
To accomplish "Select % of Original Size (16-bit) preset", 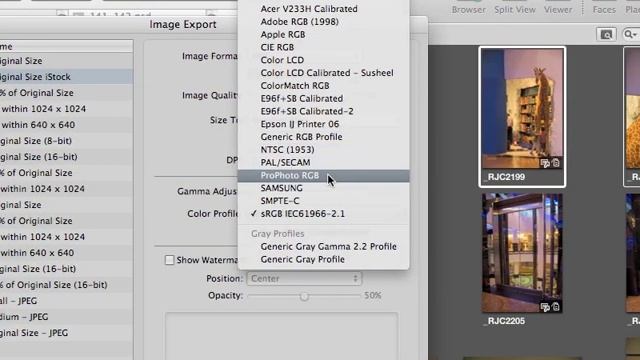I will [x=66, y=285].
